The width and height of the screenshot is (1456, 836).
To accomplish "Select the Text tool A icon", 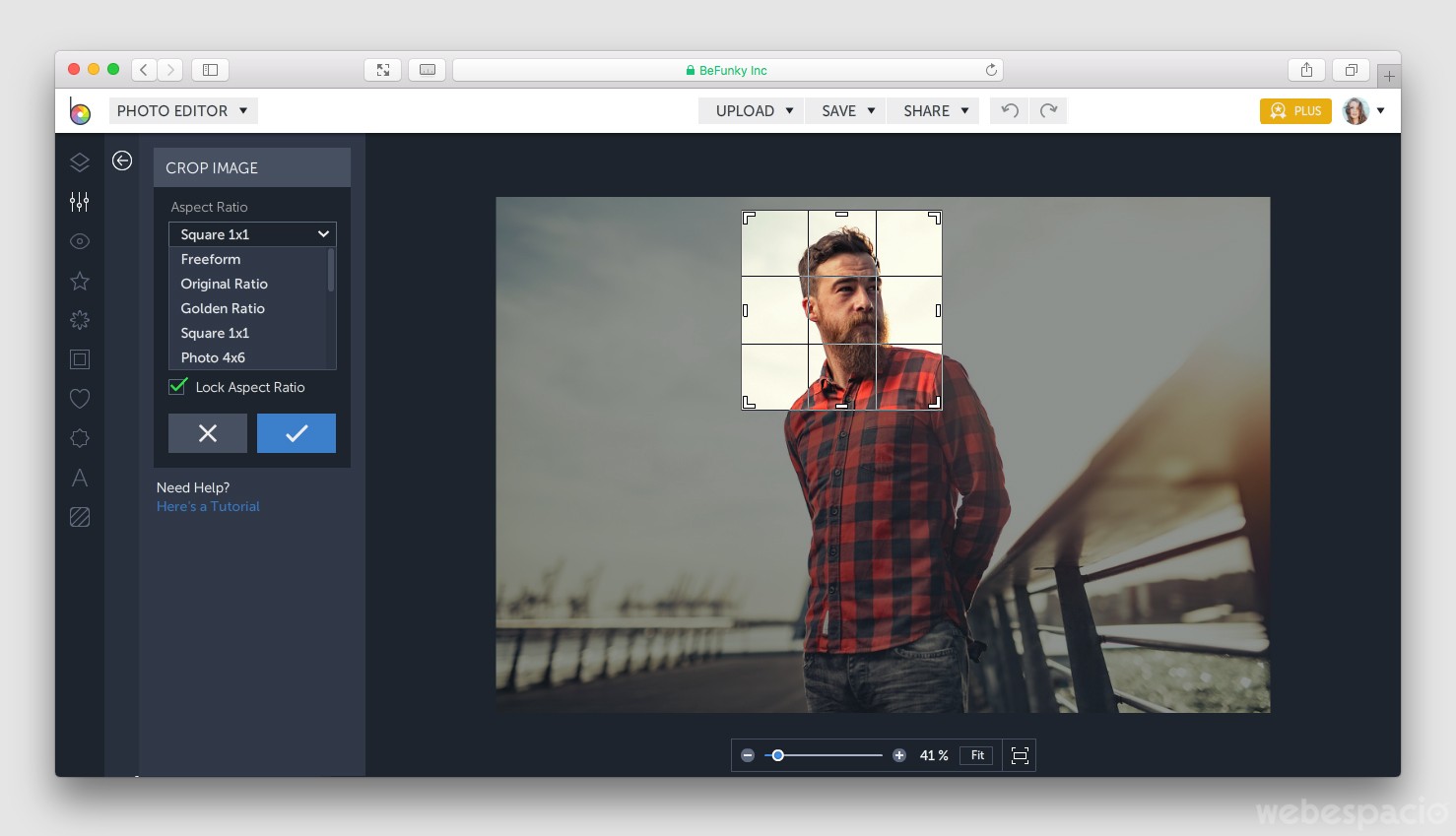I will coord(79,478).
